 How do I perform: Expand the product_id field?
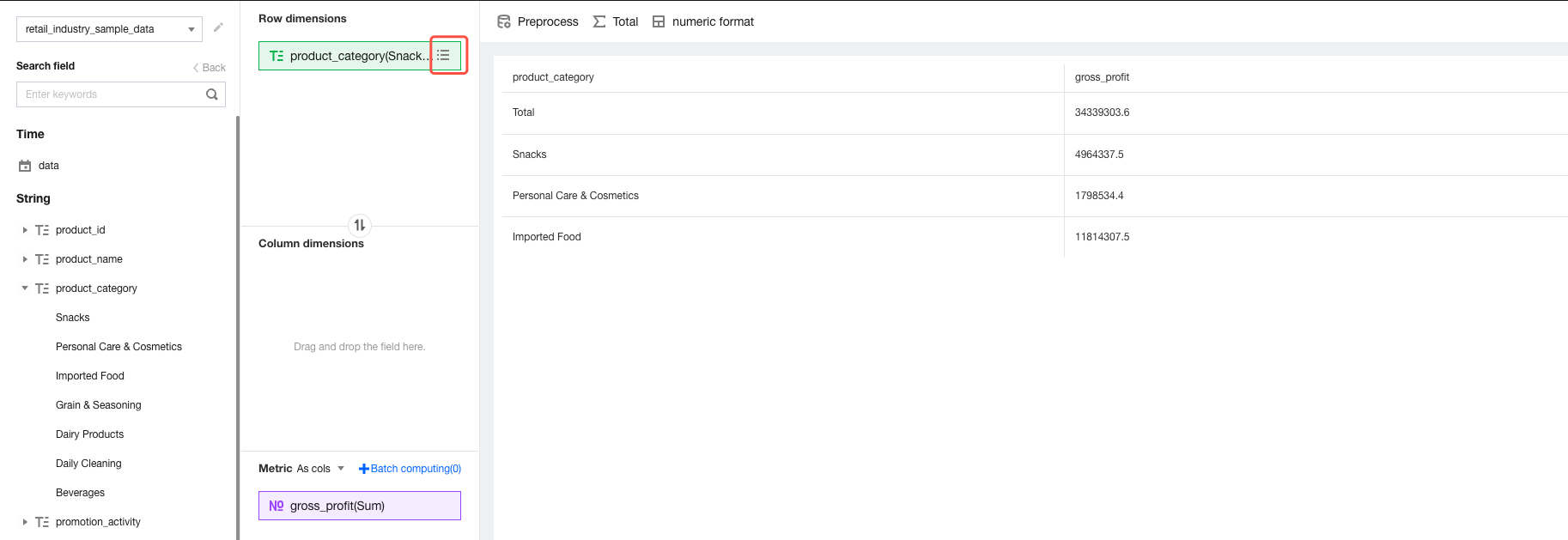[x=25, y=230]
